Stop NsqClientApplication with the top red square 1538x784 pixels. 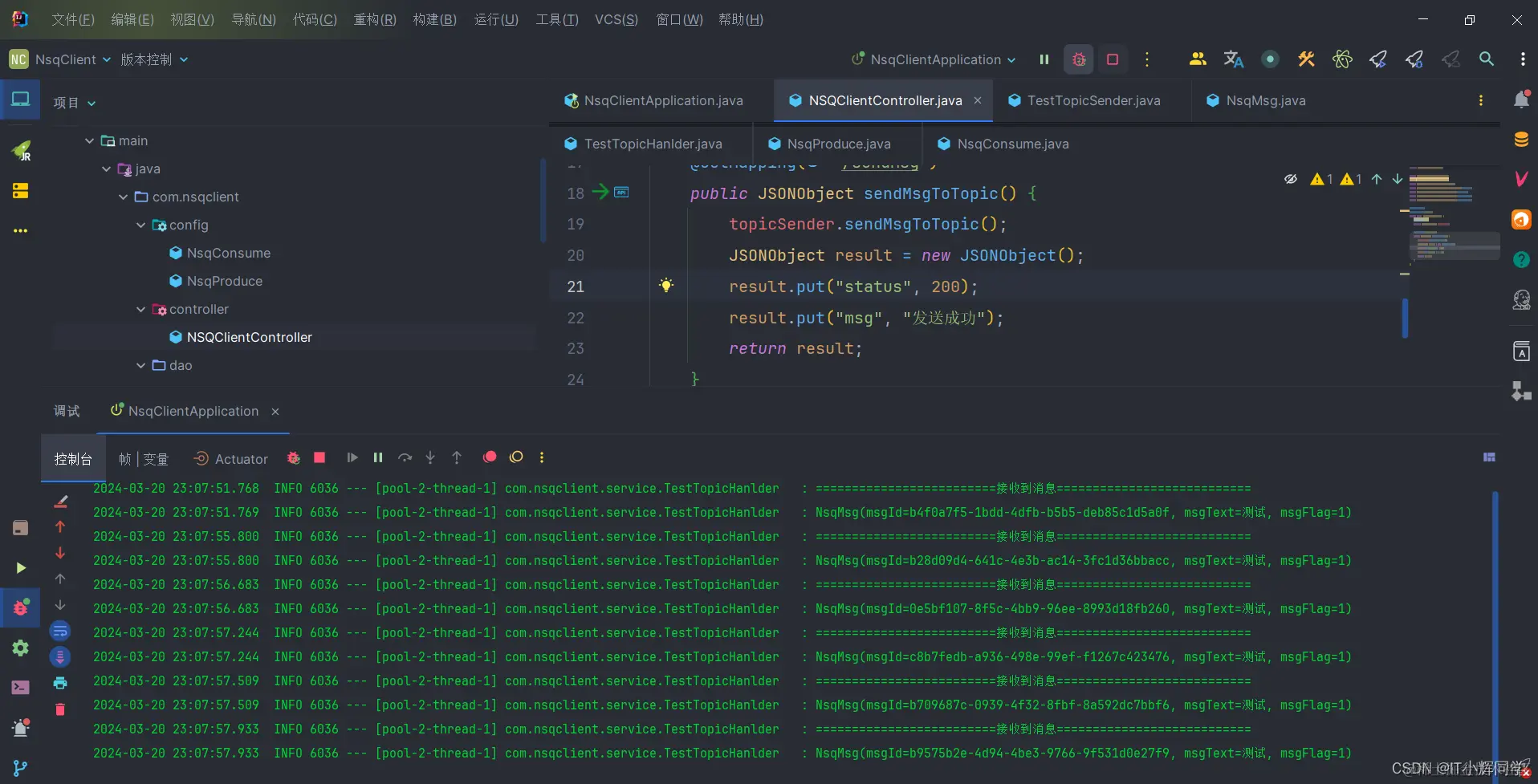(x=1113, y=59)
